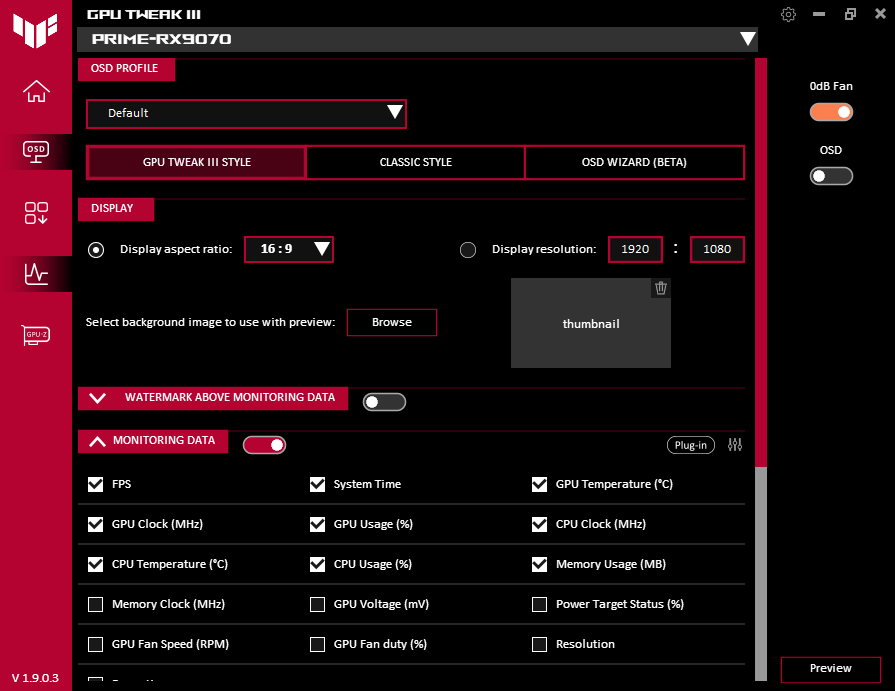This screenshot has width=895, height=691.
Task: Open settings gear in title bar
Action: click(x=788, y=14)
